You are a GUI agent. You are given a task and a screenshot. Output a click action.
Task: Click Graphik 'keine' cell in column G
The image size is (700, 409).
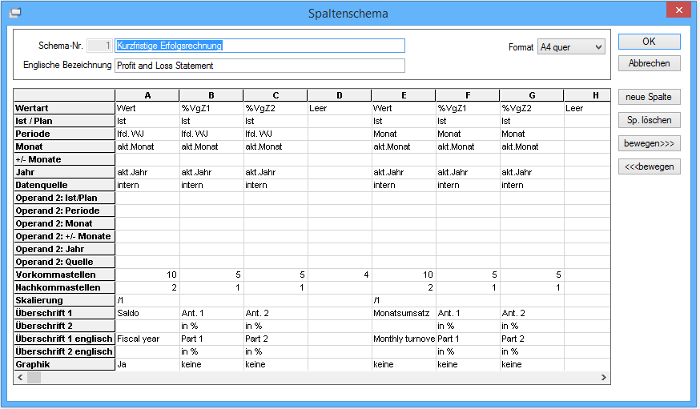pyautogui.click(x=532, y=364)
